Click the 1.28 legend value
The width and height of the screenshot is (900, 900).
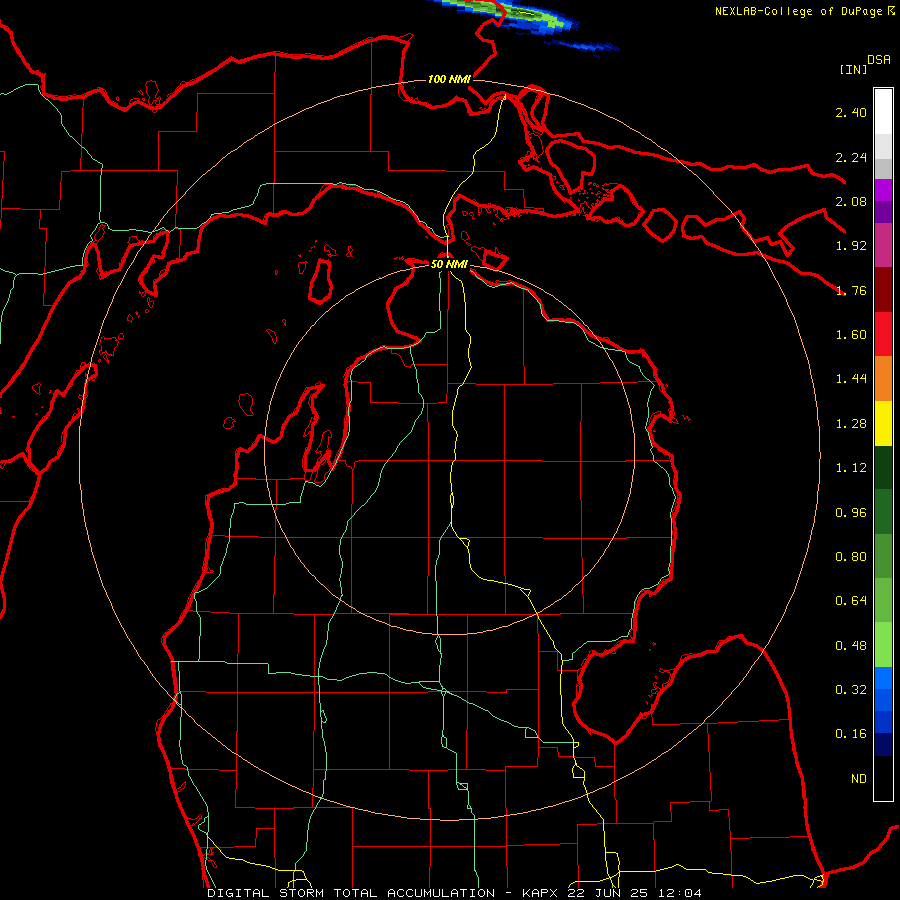pyautogui.click(x=851, y=424)
